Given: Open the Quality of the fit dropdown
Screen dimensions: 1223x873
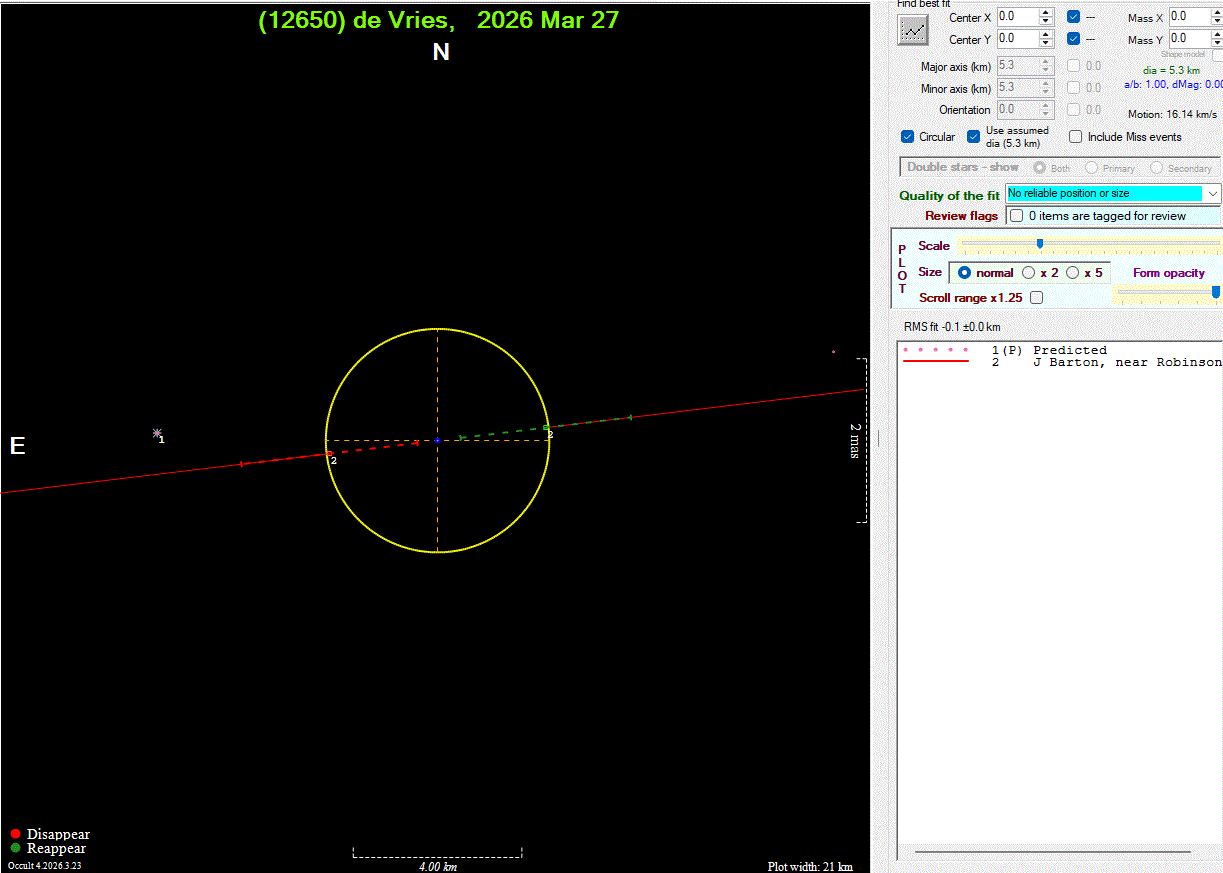Looking at the screenshot, I should 1212,193.
